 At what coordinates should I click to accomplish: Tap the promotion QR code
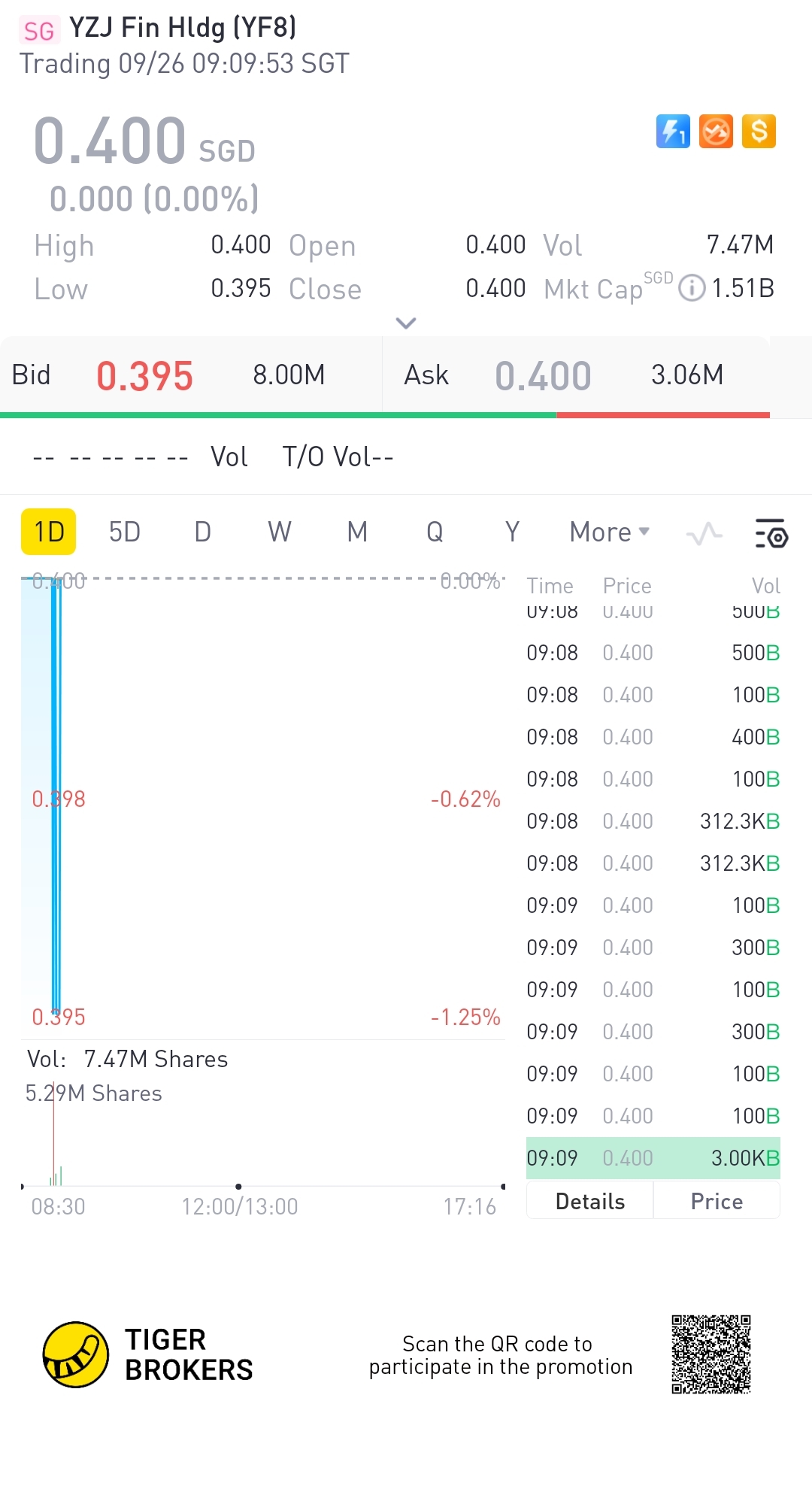711,1354
